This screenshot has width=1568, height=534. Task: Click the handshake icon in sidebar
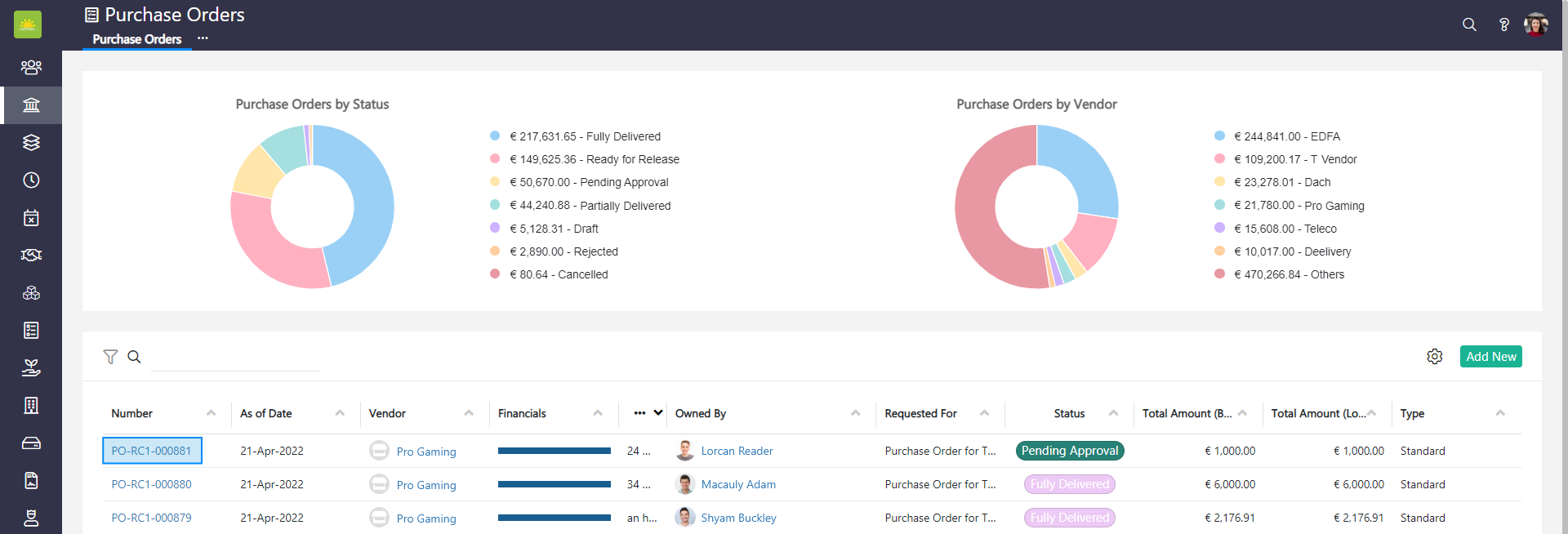tap(31, 256)
